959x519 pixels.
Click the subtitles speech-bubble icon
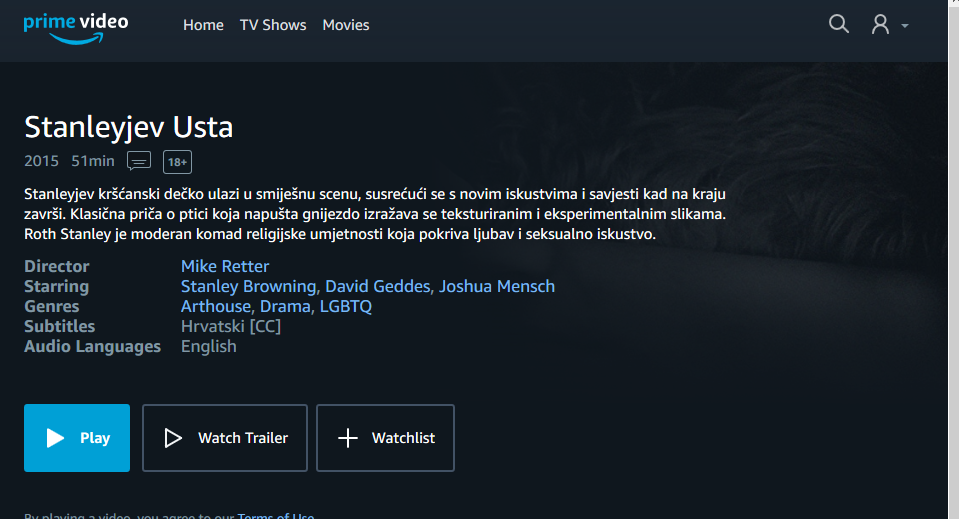pyautogui.click(x=139, y=161)
